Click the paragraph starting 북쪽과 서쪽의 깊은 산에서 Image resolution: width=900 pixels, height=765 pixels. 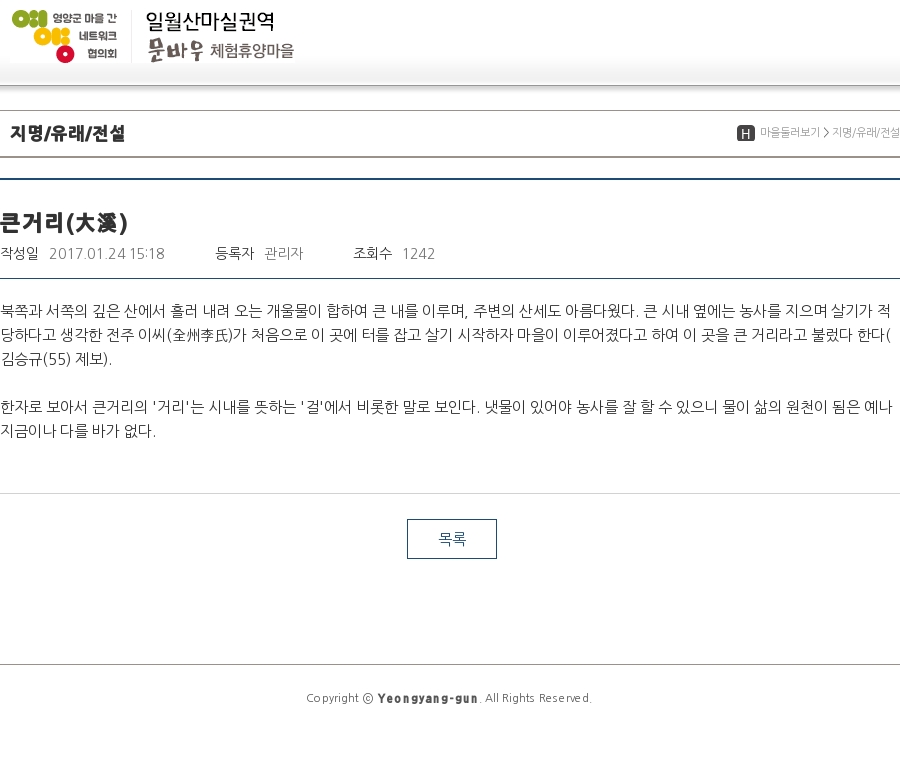pos(446,335)
